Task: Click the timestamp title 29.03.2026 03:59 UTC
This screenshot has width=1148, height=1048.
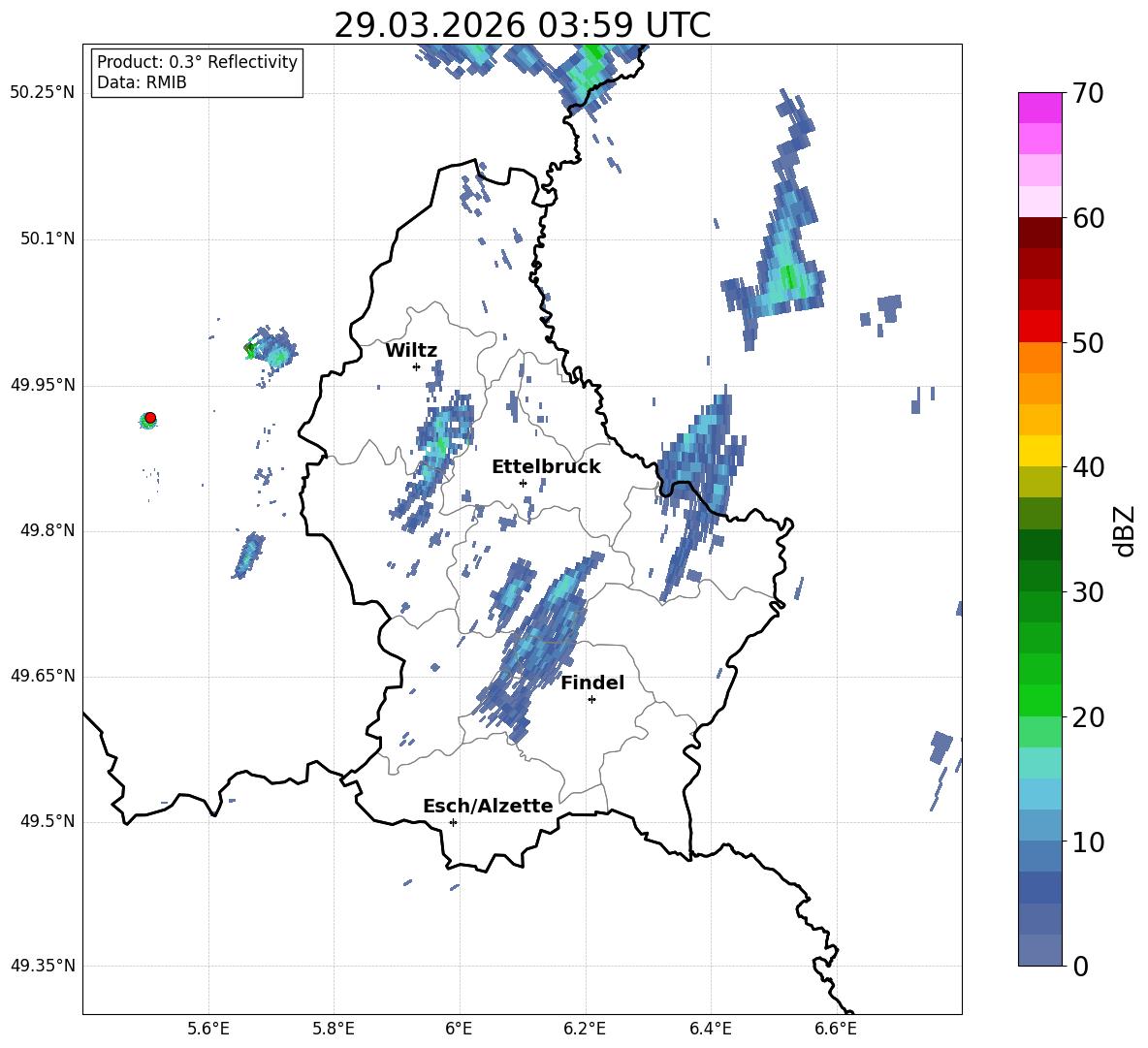Action: (522, 25)
